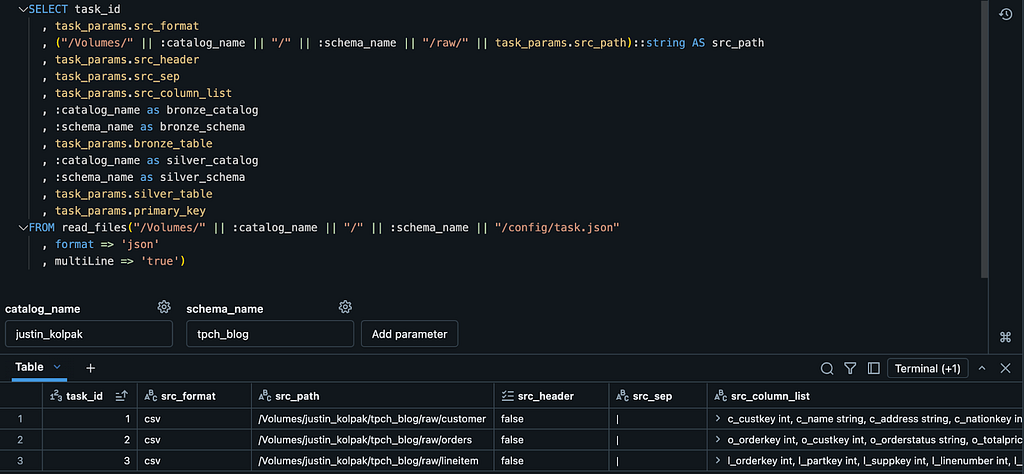The height and width of the screenshot is (474, 1024).
Task: Open the Table tab dropdown arrow
Action: tap(58, 367)
